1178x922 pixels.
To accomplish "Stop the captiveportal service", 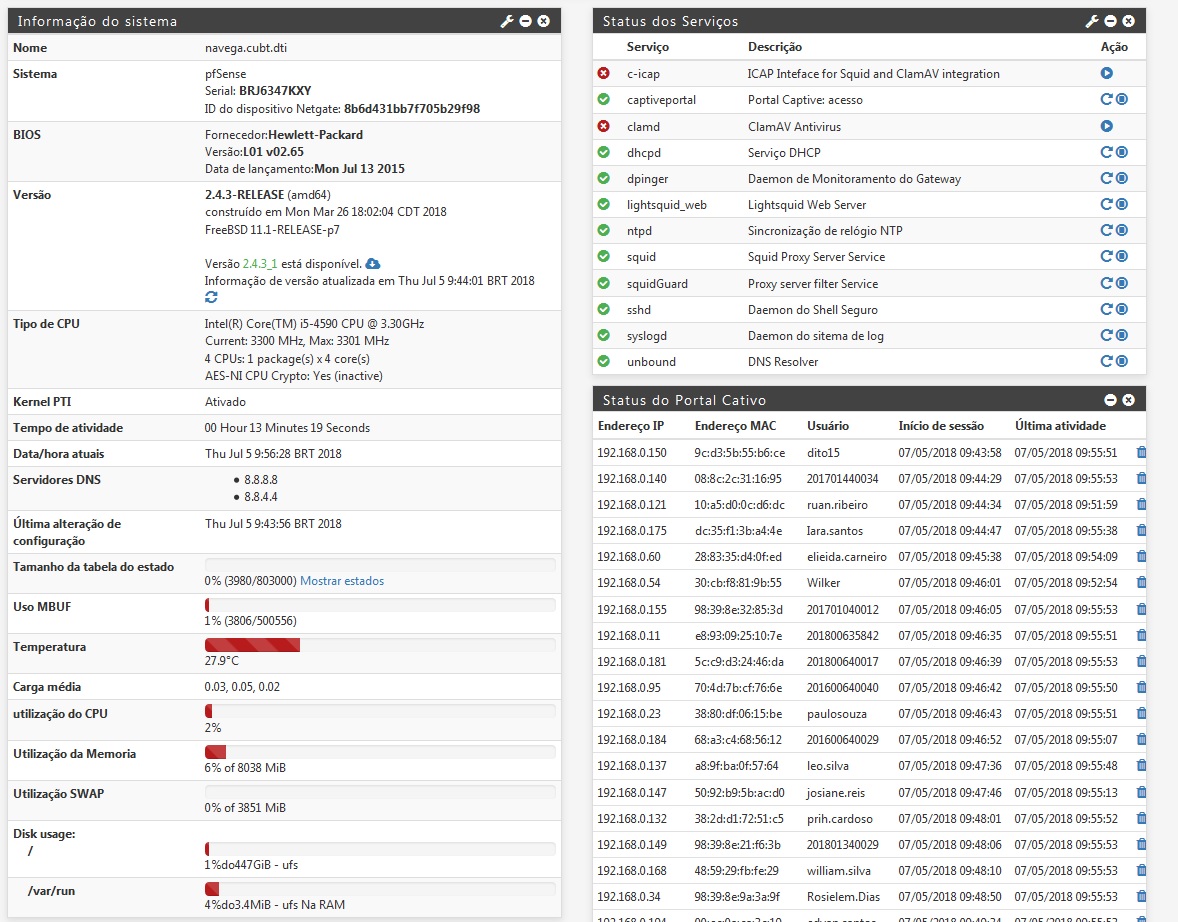I will coord(1122,100).
